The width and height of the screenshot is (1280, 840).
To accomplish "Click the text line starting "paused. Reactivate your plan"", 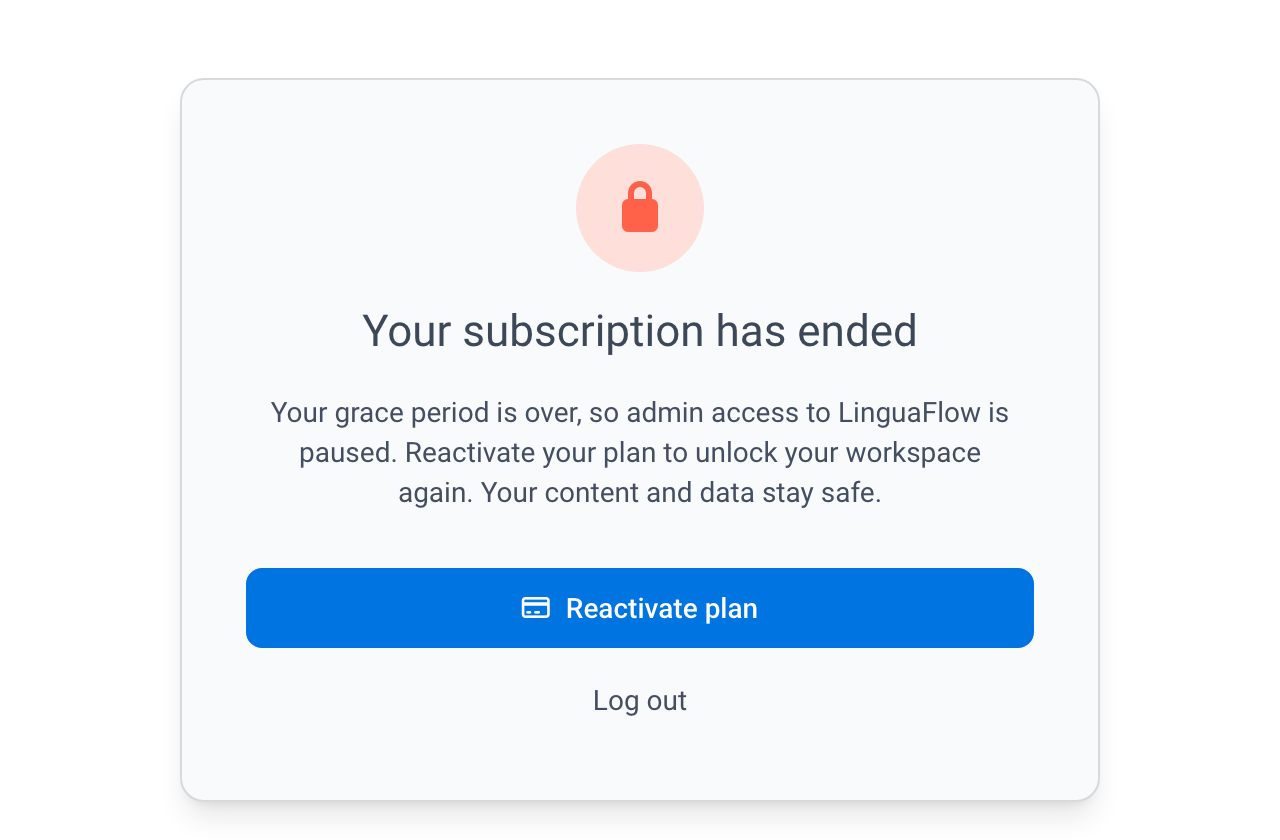I will click(x=640, y=453).
